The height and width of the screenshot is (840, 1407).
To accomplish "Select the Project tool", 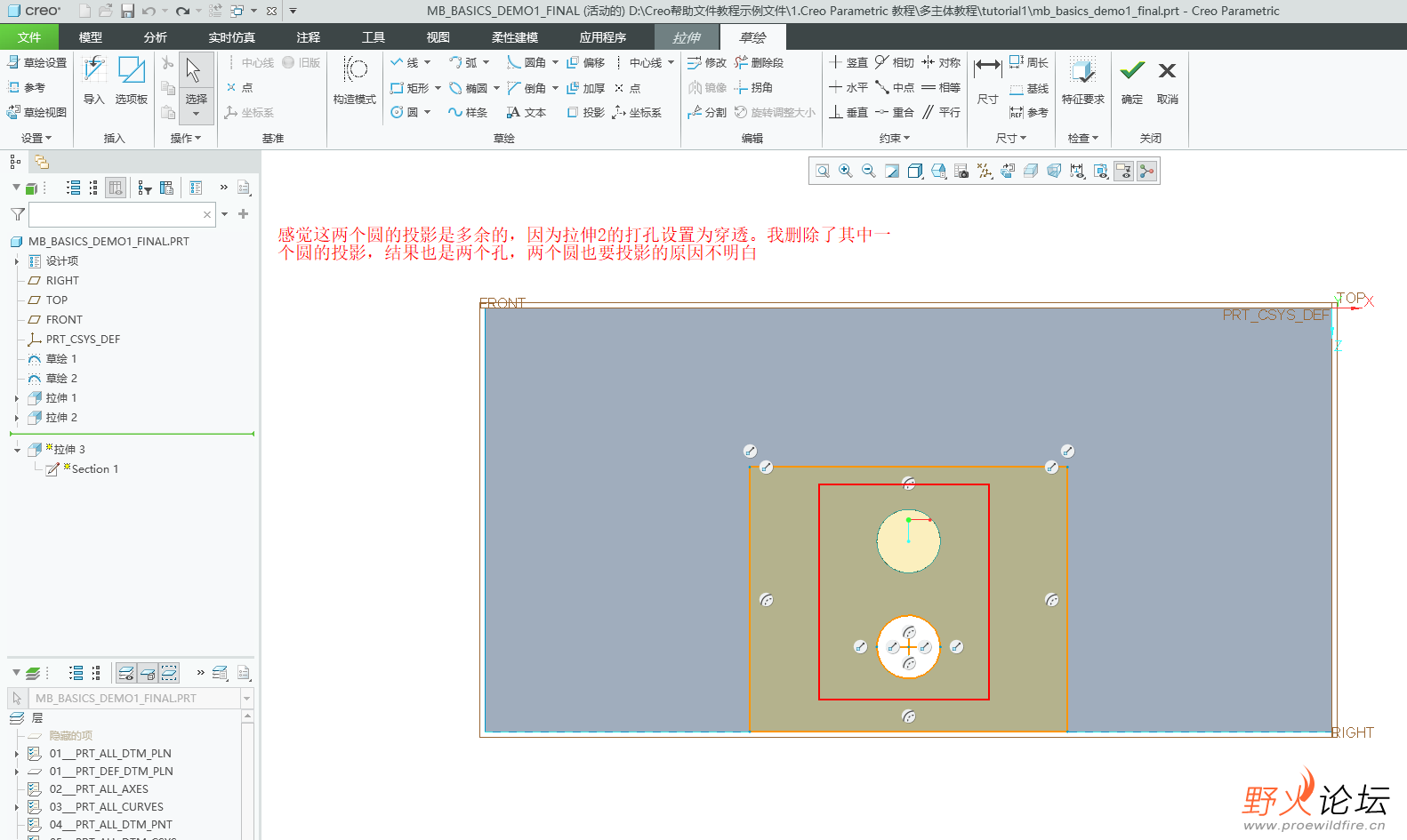I will [x=586, y=112].
